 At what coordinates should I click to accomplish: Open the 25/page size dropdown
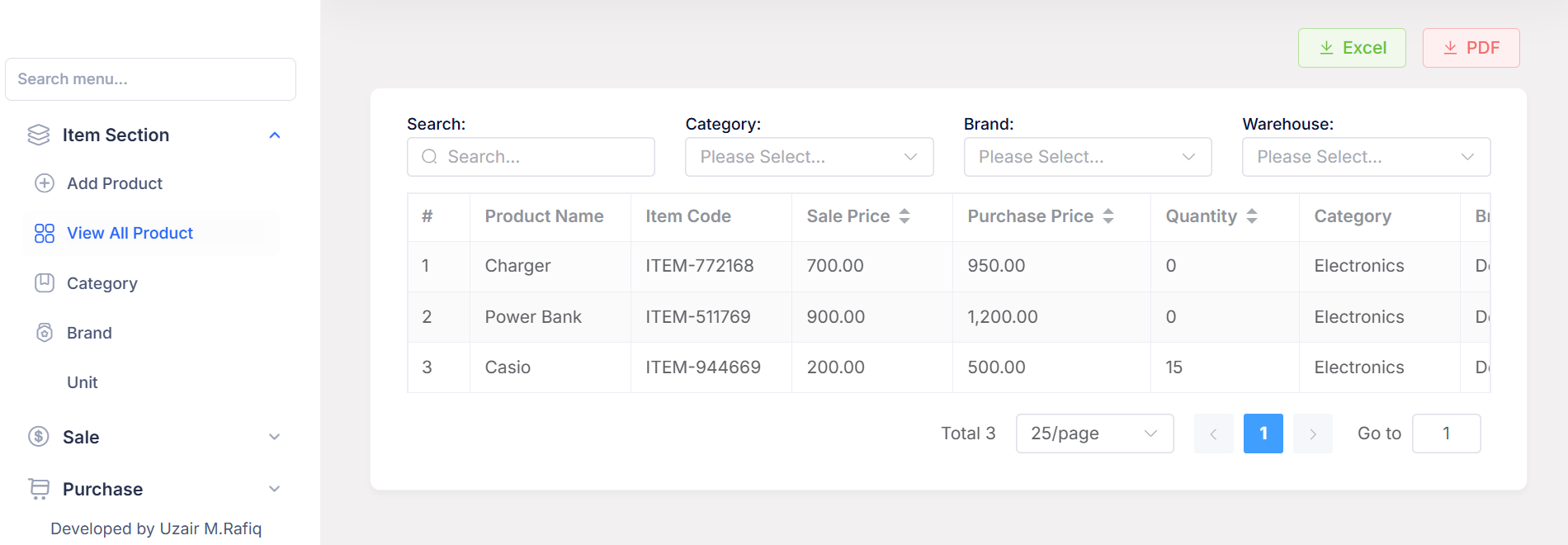point(1094,434)
